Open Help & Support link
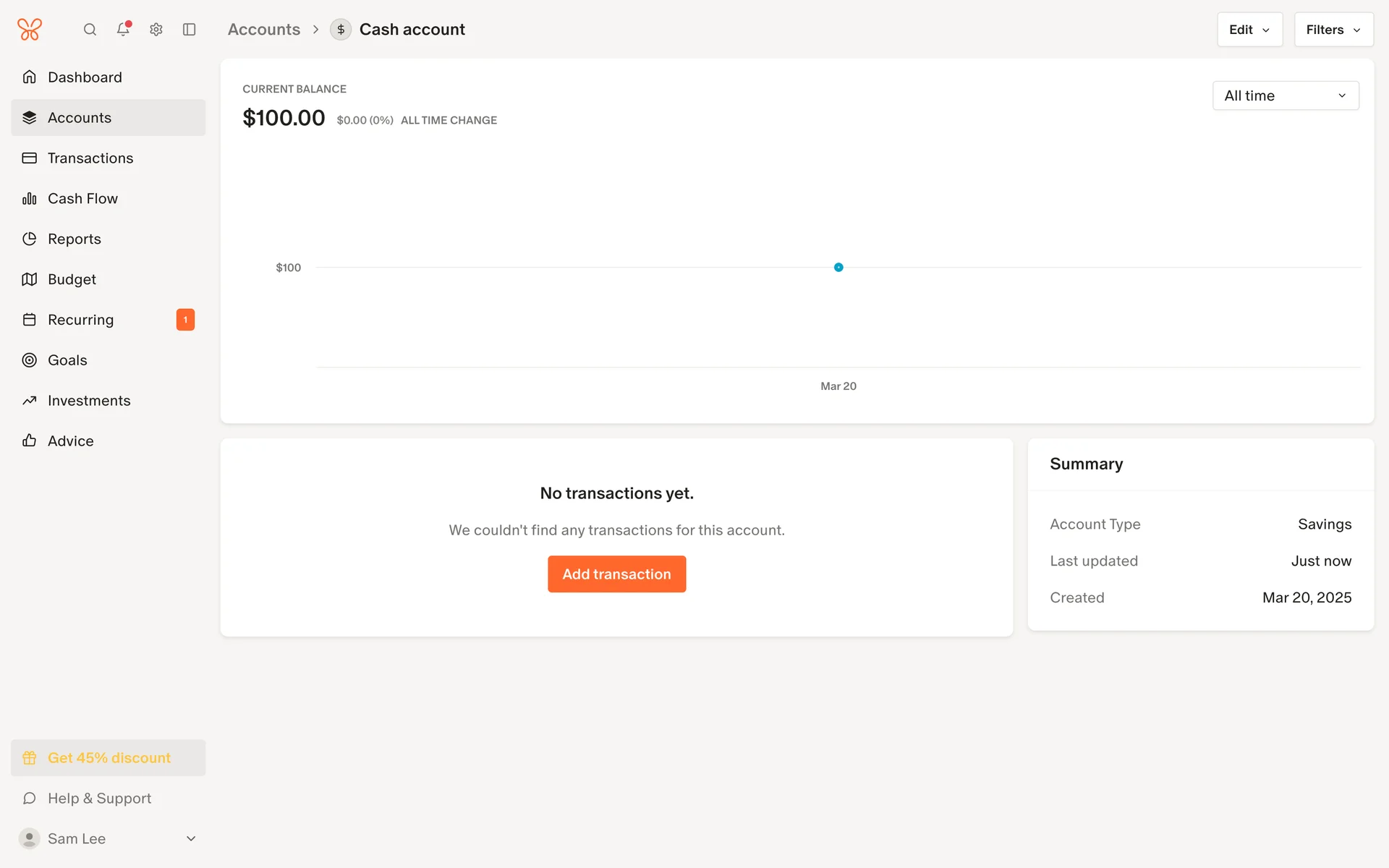Image resolution: width=1389 pixels, height=868 pixels. pos(99,799)
